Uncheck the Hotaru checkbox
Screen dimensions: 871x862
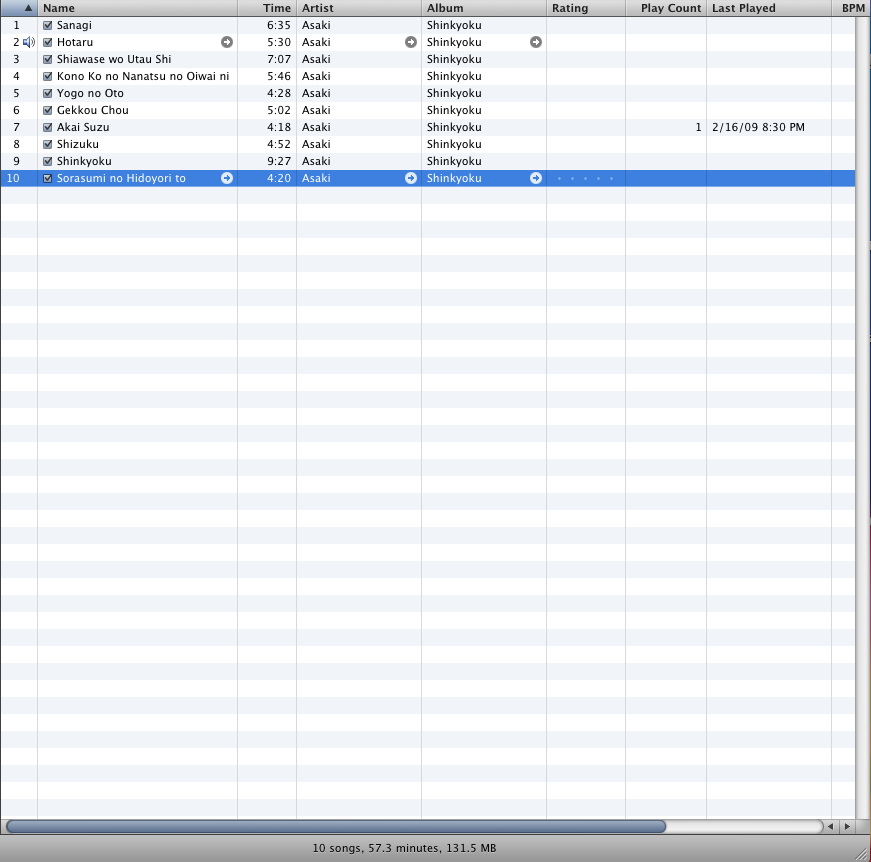click(x=48, y=42)
